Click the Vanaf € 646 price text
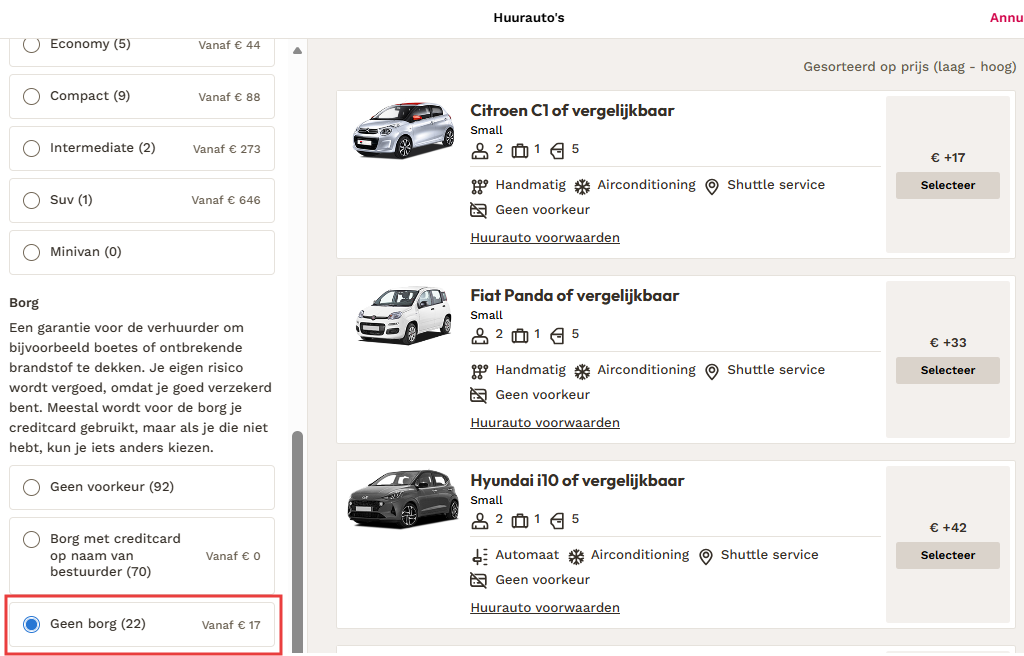Viewport: 1024px width, 656px height. coord(226,200)
